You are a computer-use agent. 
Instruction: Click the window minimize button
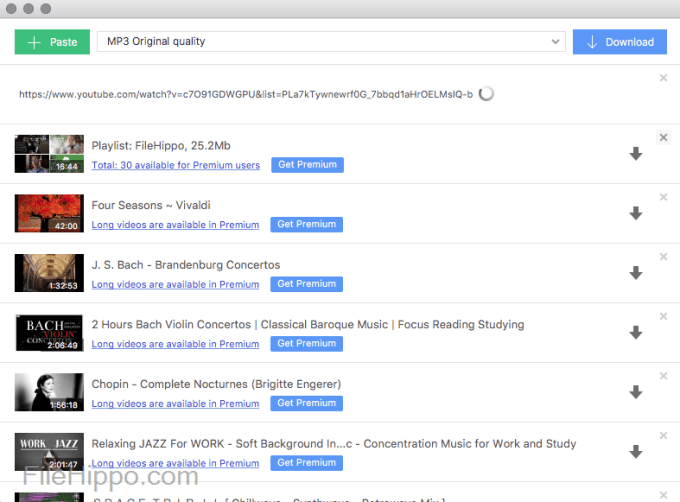pos(29,8)
